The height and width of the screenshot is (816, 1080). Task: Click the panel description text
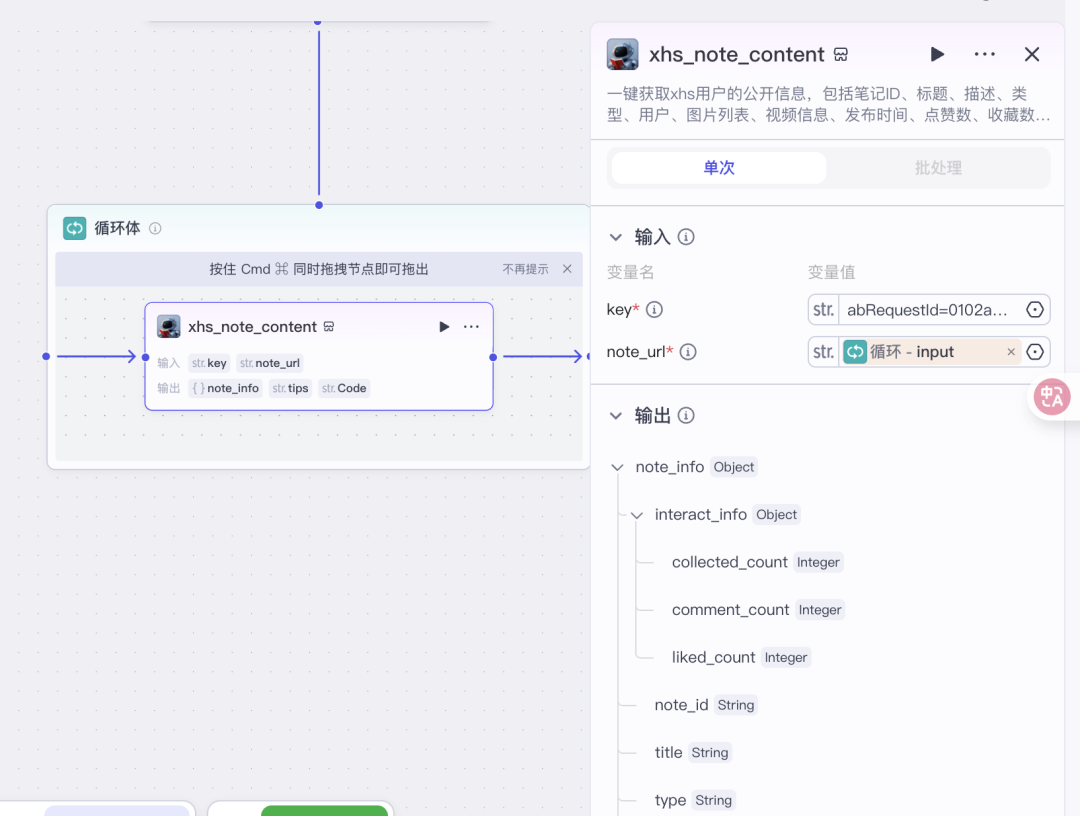(829, 104)
